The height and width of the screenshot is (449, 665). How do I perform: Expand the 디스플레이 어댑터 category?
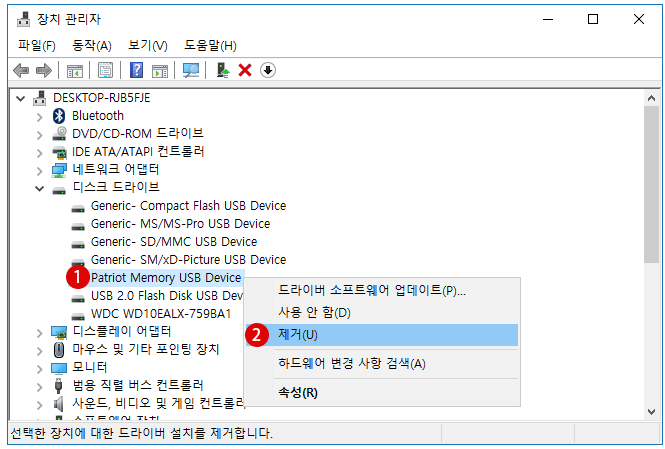[39, 333]
